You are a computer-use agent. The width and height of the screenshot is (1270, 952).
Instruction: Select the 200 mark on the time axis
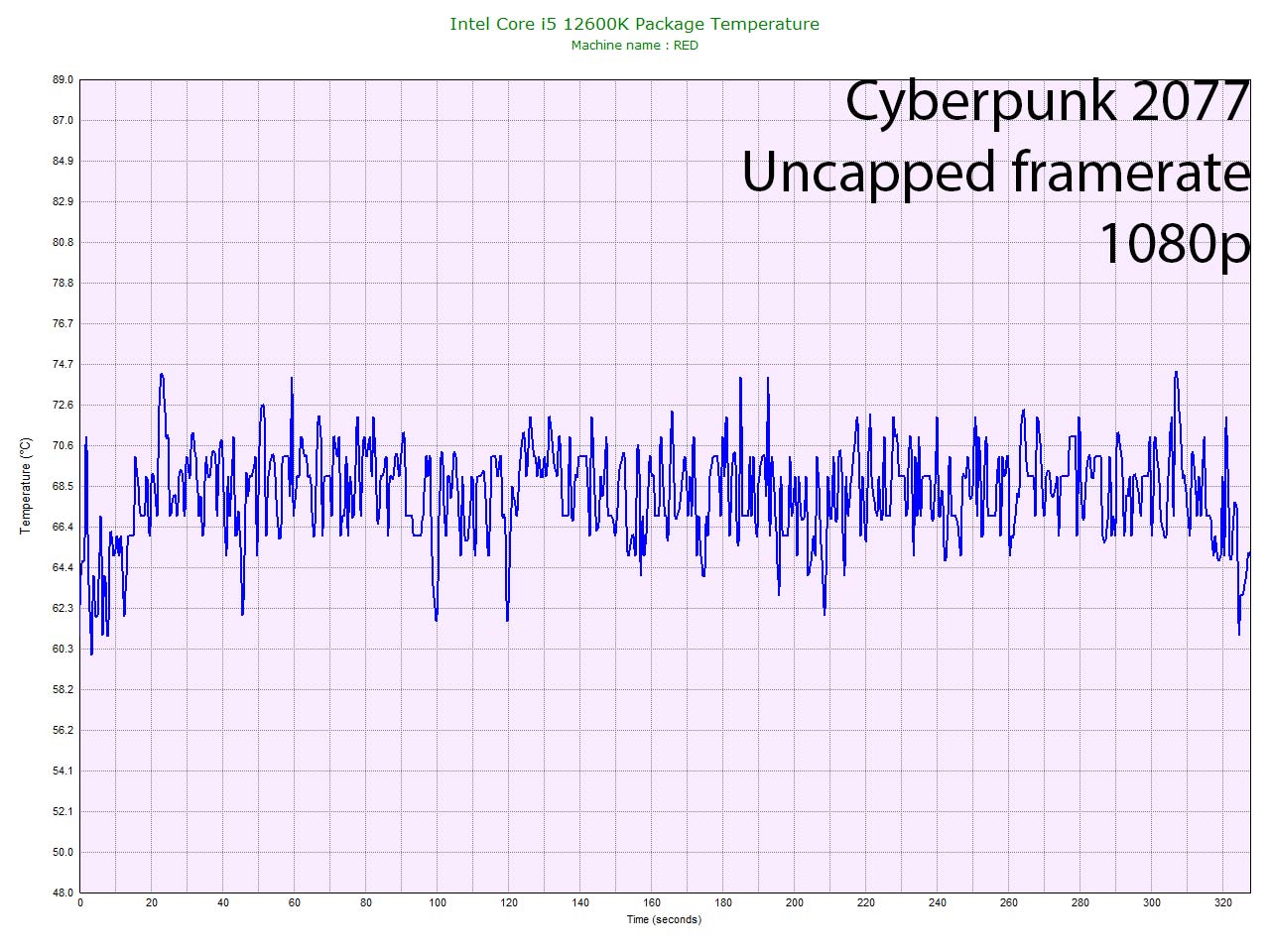(x=795, y=903)
